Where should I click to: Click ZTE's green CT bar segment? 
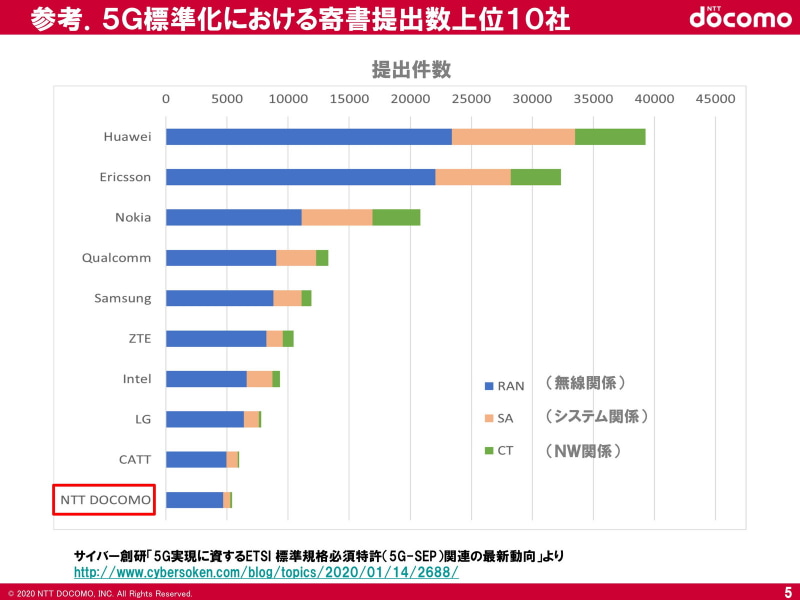[288, 339]
